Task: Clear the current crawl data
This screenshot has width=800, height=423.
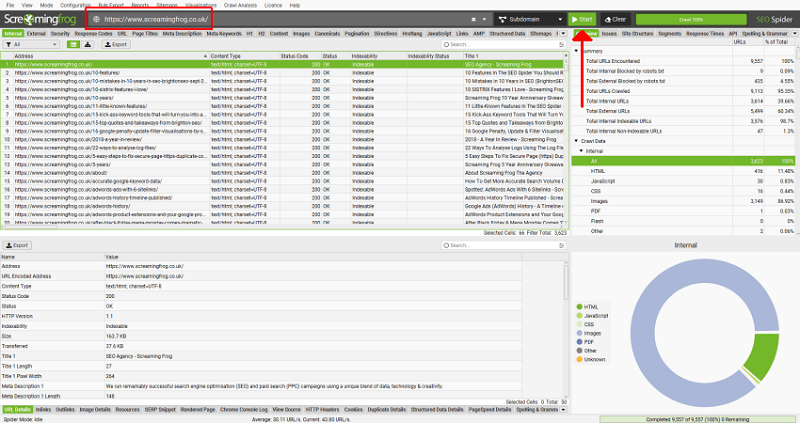Action: coord(615,19)
